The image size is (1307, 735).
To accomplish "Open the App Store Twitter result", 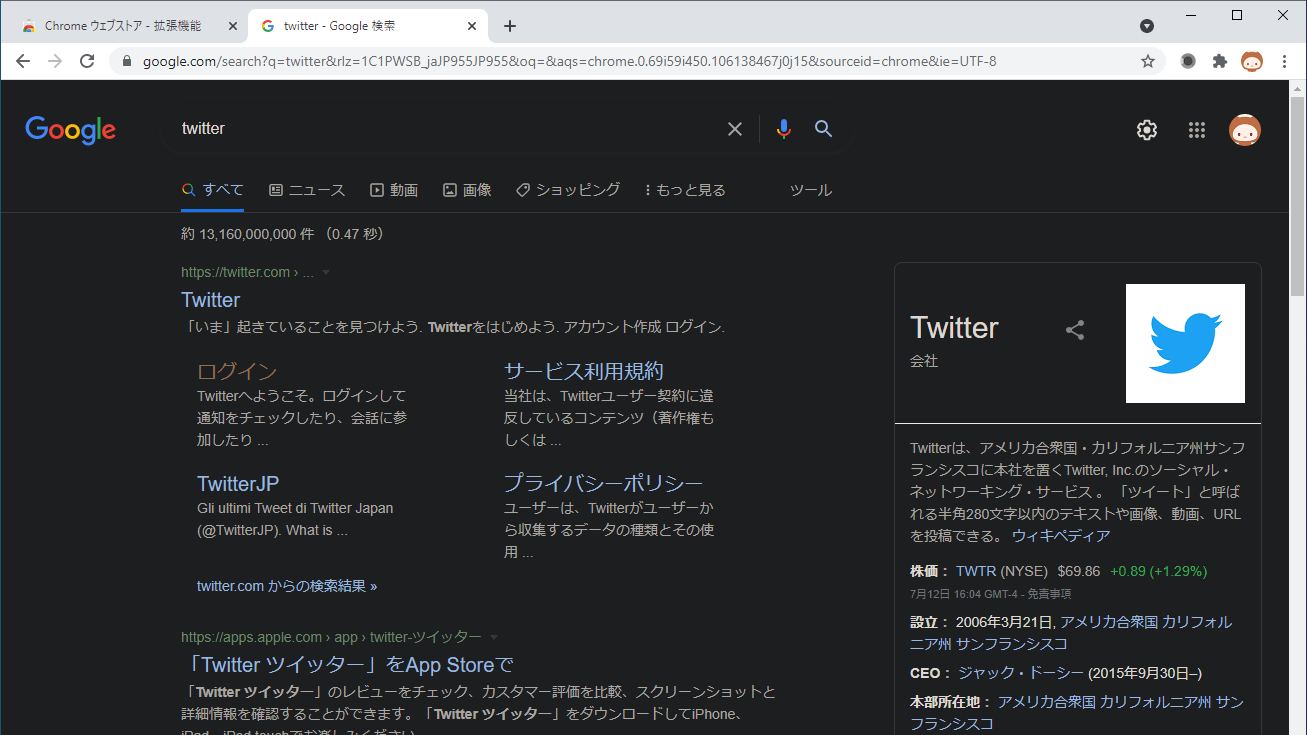I will point(347,665).
